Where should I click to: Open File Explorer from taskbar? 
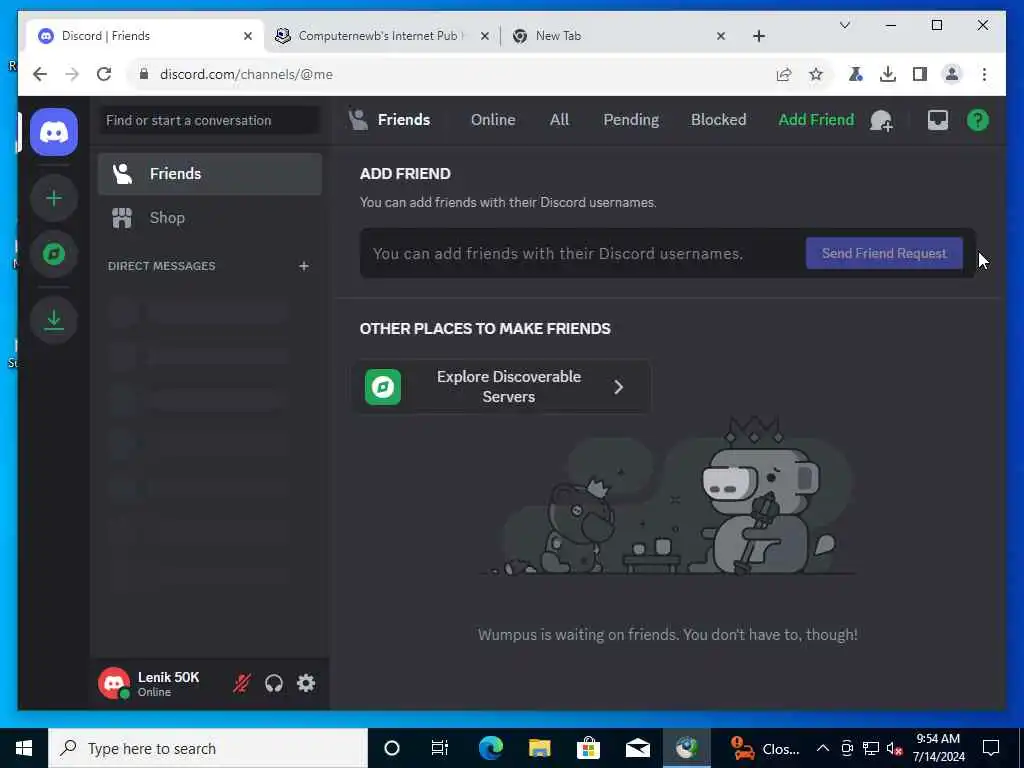click(x=539, y=748)
